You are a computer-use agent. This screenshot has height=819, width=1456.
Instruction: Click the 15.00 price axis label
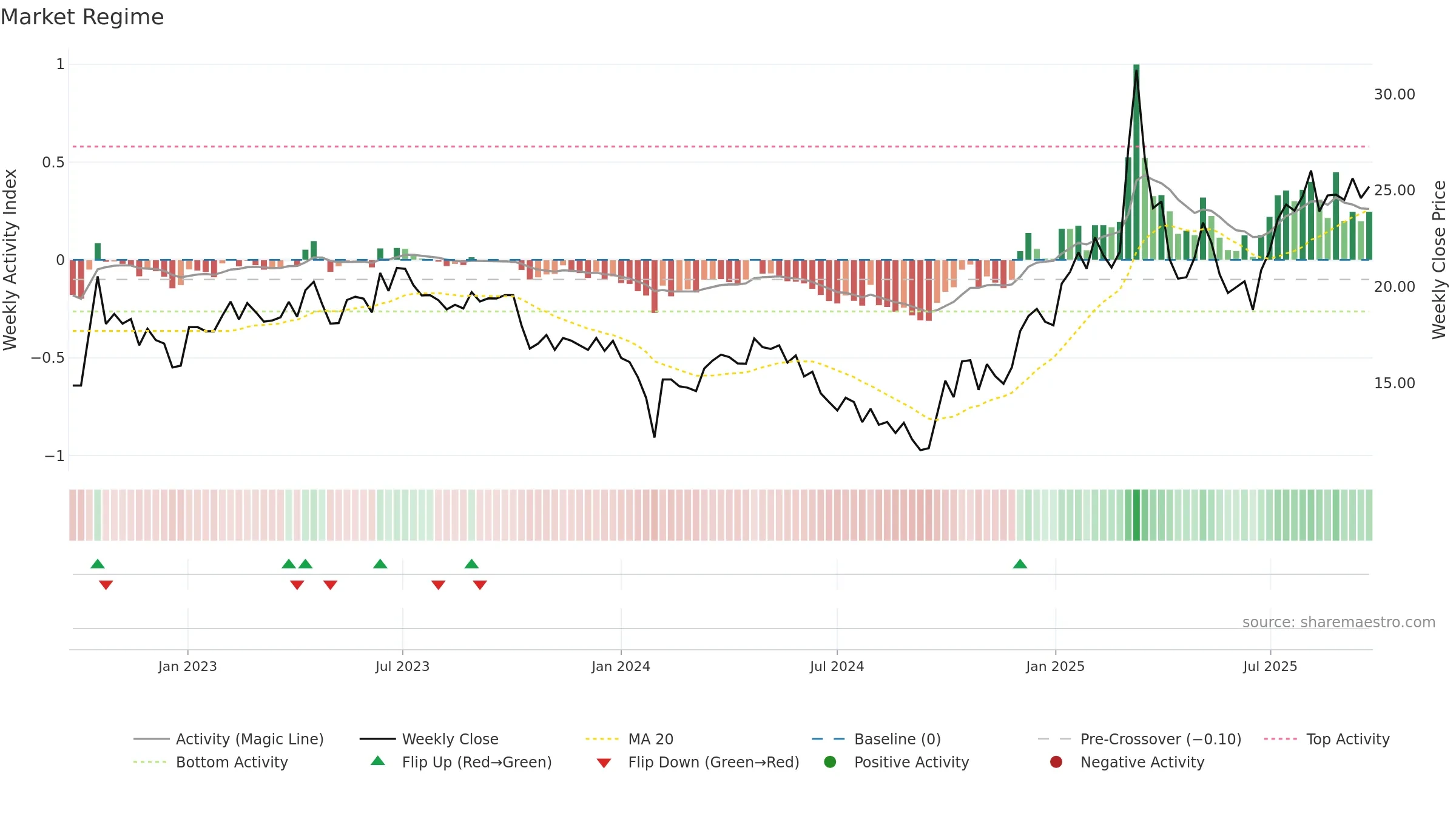1395,383
